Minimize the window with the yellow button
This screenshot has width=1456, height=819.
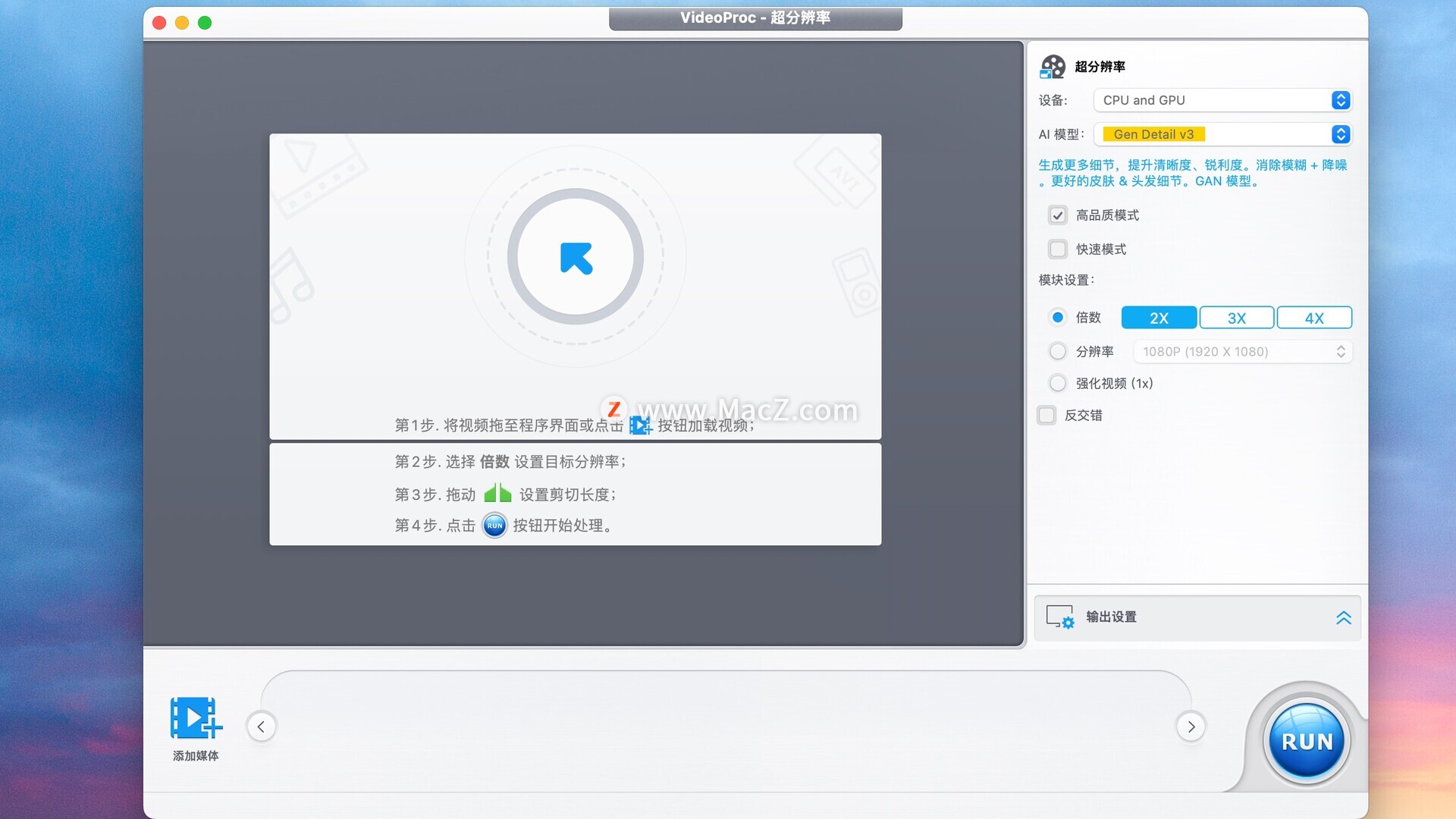182,23
